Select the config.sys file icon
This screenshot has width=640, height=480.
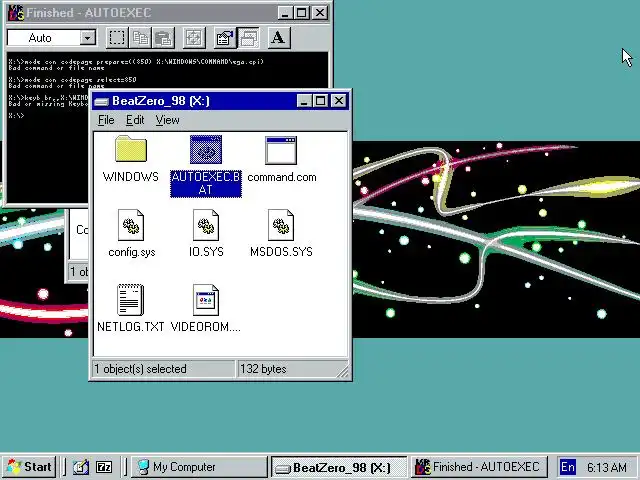[x=131, y=225]
